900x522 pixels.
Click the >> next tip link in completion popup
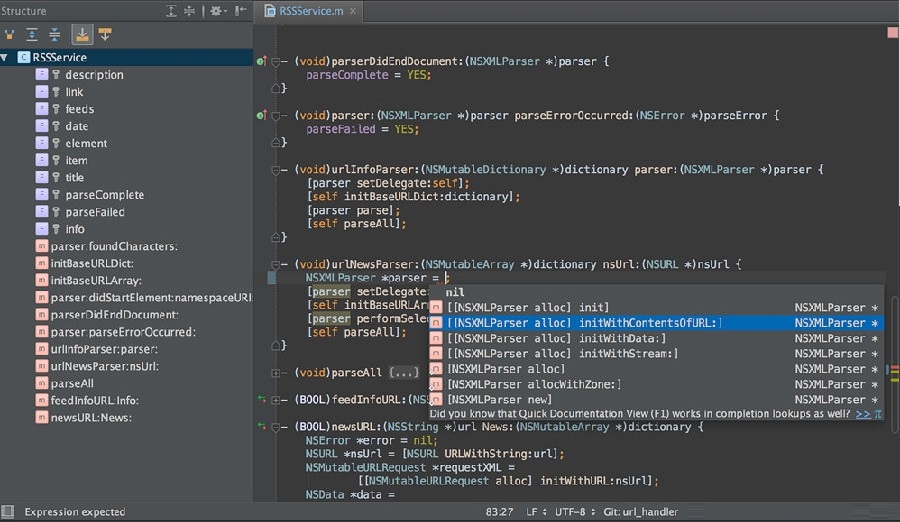pyautogui.click(x=863, y=414)
